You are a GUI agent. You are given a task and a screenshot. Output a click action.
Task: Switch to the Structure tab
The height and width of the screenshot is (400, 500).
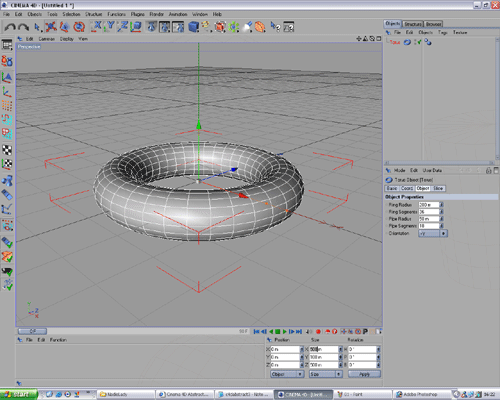coord(413,24)
